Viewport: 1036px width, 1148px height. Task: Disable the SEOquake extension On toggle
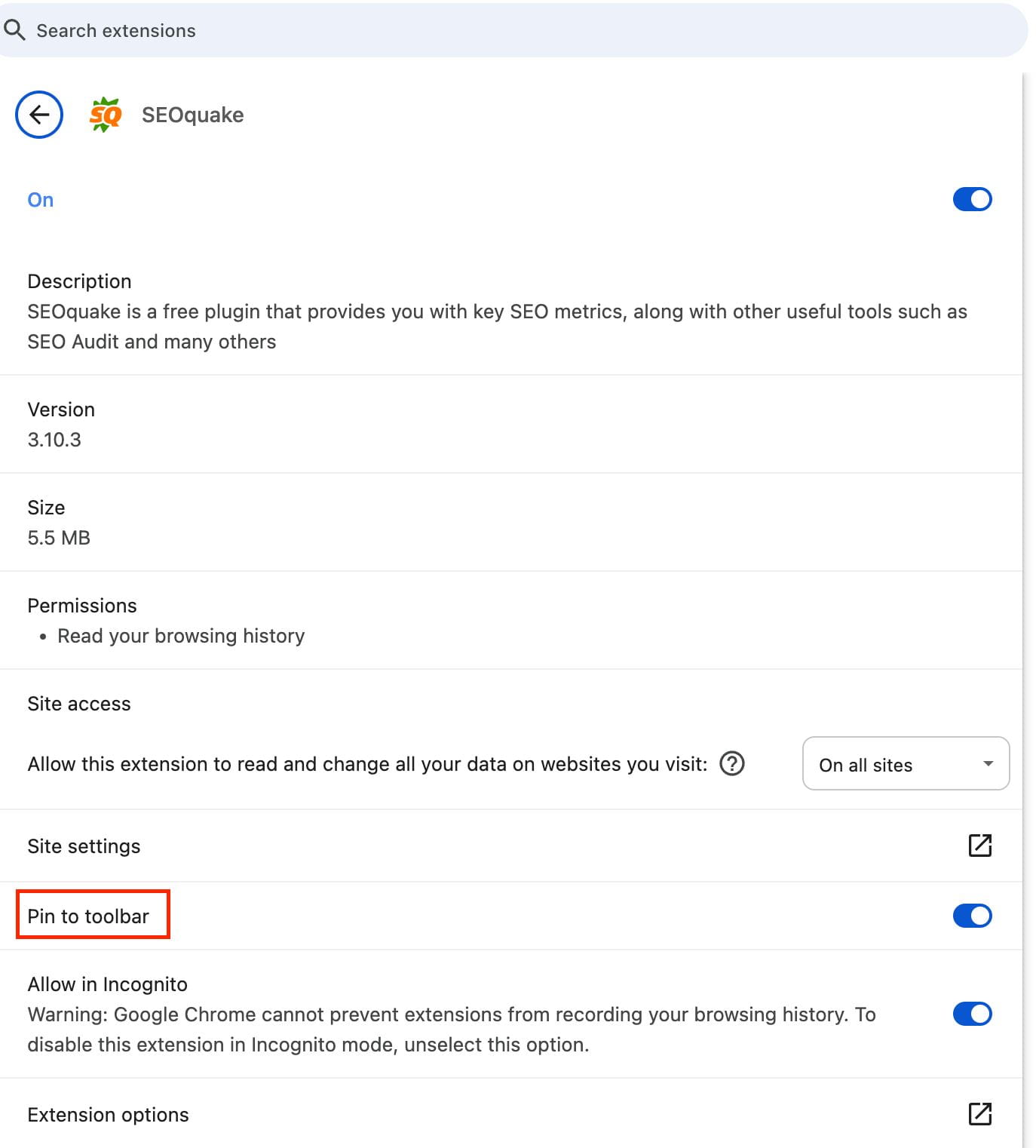973,200
